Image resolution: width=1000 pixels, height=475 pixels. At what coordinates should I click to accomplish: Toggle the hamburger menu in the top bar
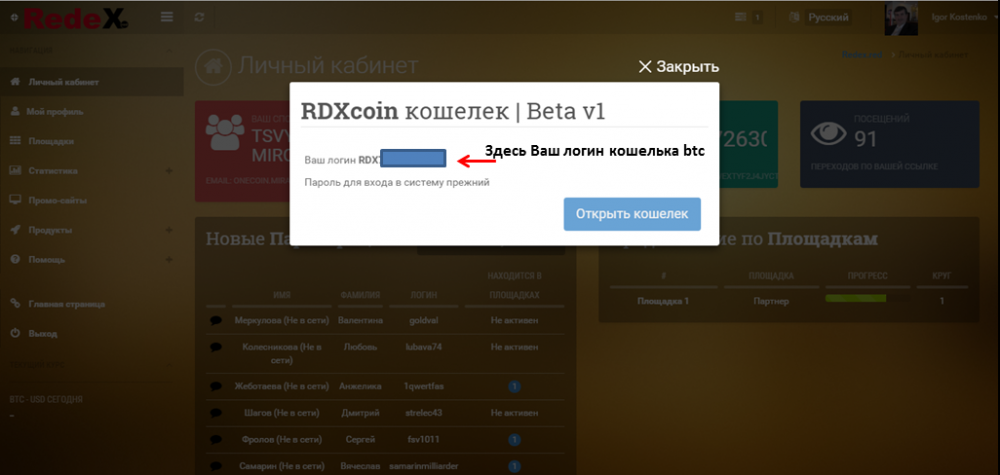click(x=166, y=17)
